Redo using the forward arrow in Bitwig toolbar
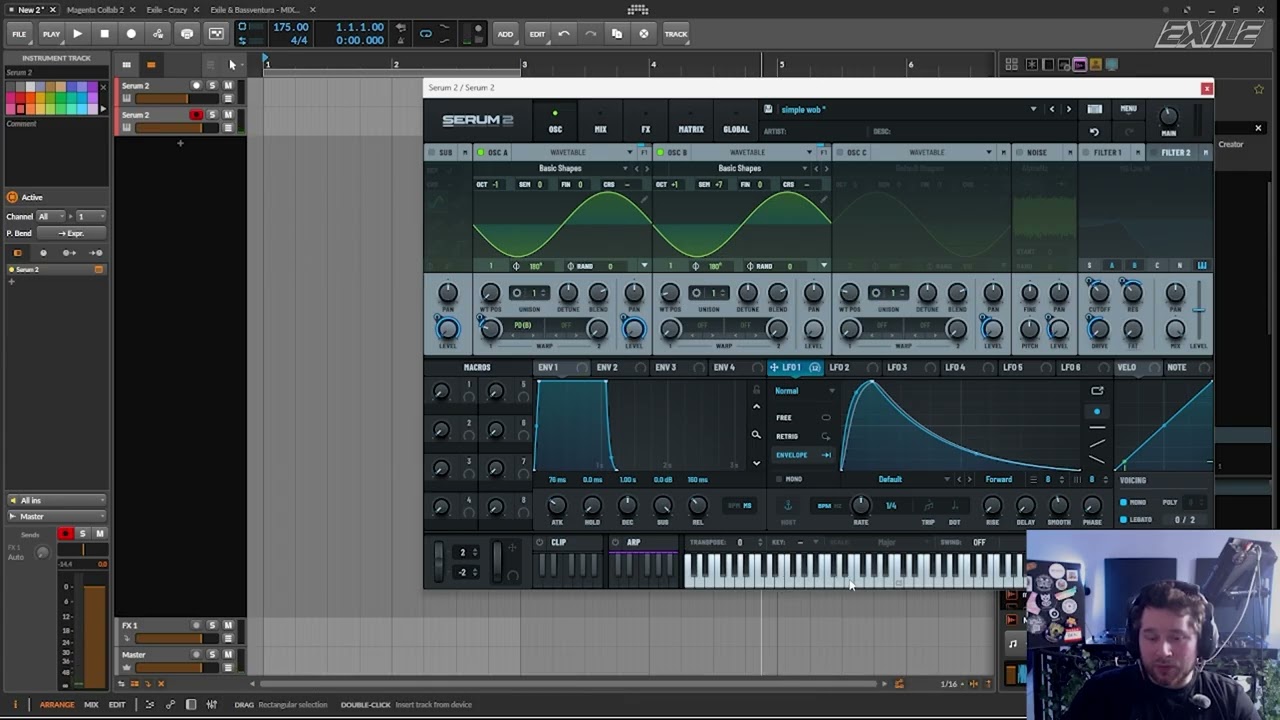The image size is (1280, 720). tap(590, 34)
